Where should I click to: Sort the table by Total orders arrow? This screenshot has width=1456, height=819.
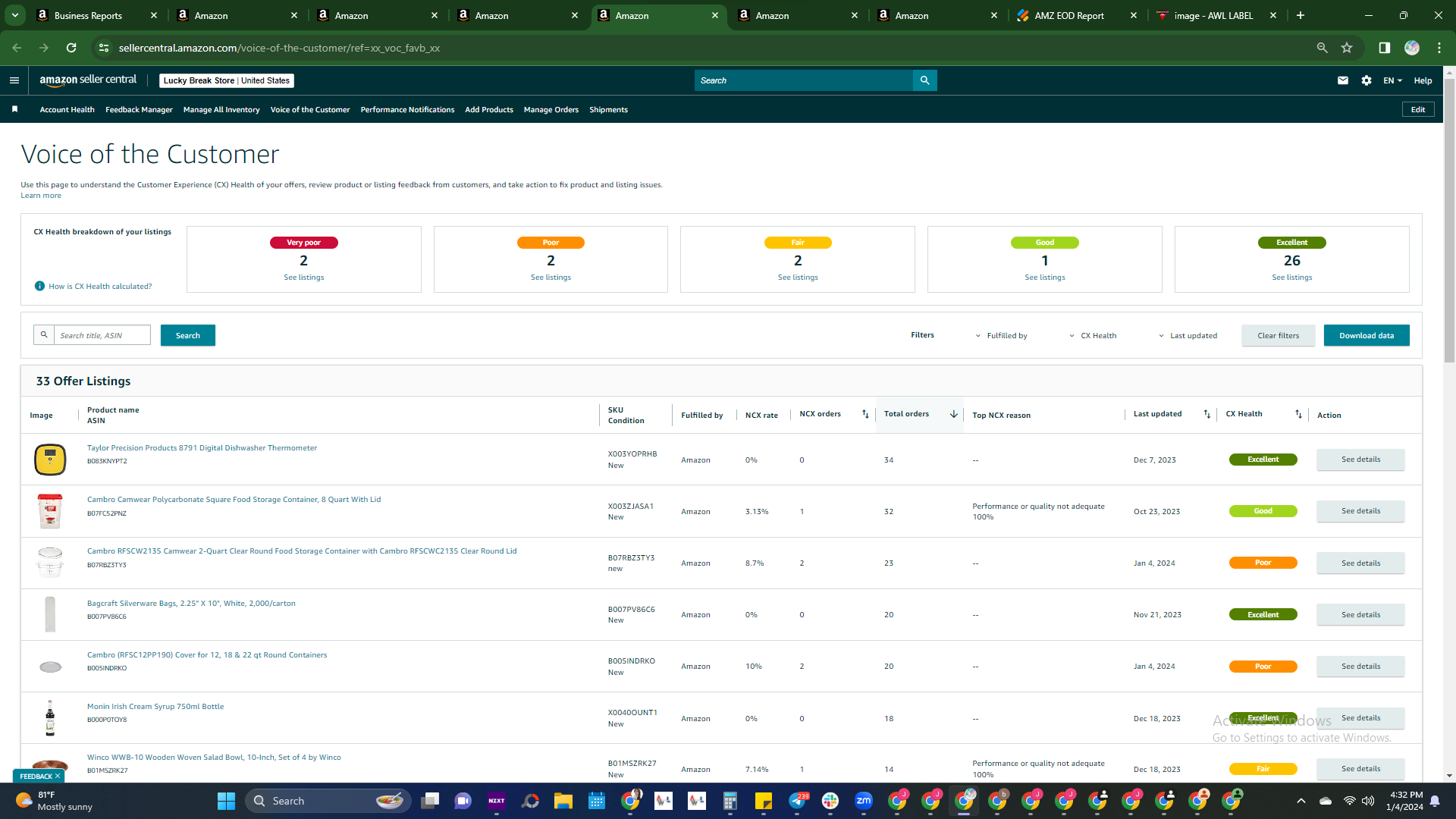point(954,414)
